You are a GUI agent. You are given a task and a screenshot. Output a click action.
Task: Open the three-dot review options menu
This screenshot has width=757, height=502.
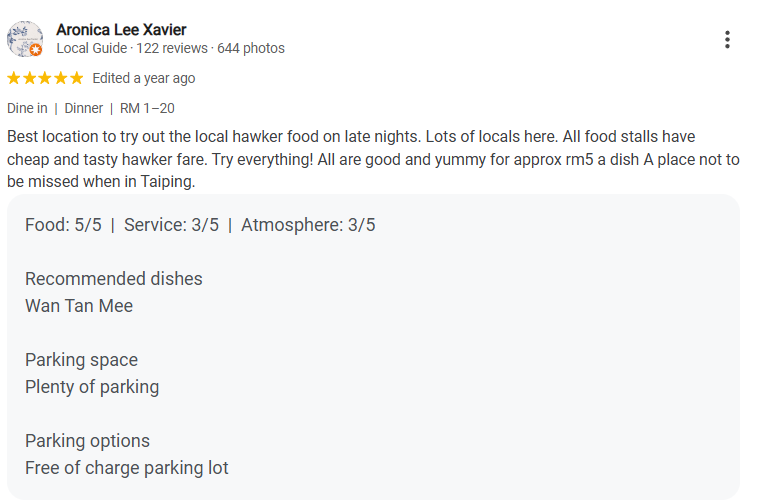pyautogui.click(x=727, y=40)
